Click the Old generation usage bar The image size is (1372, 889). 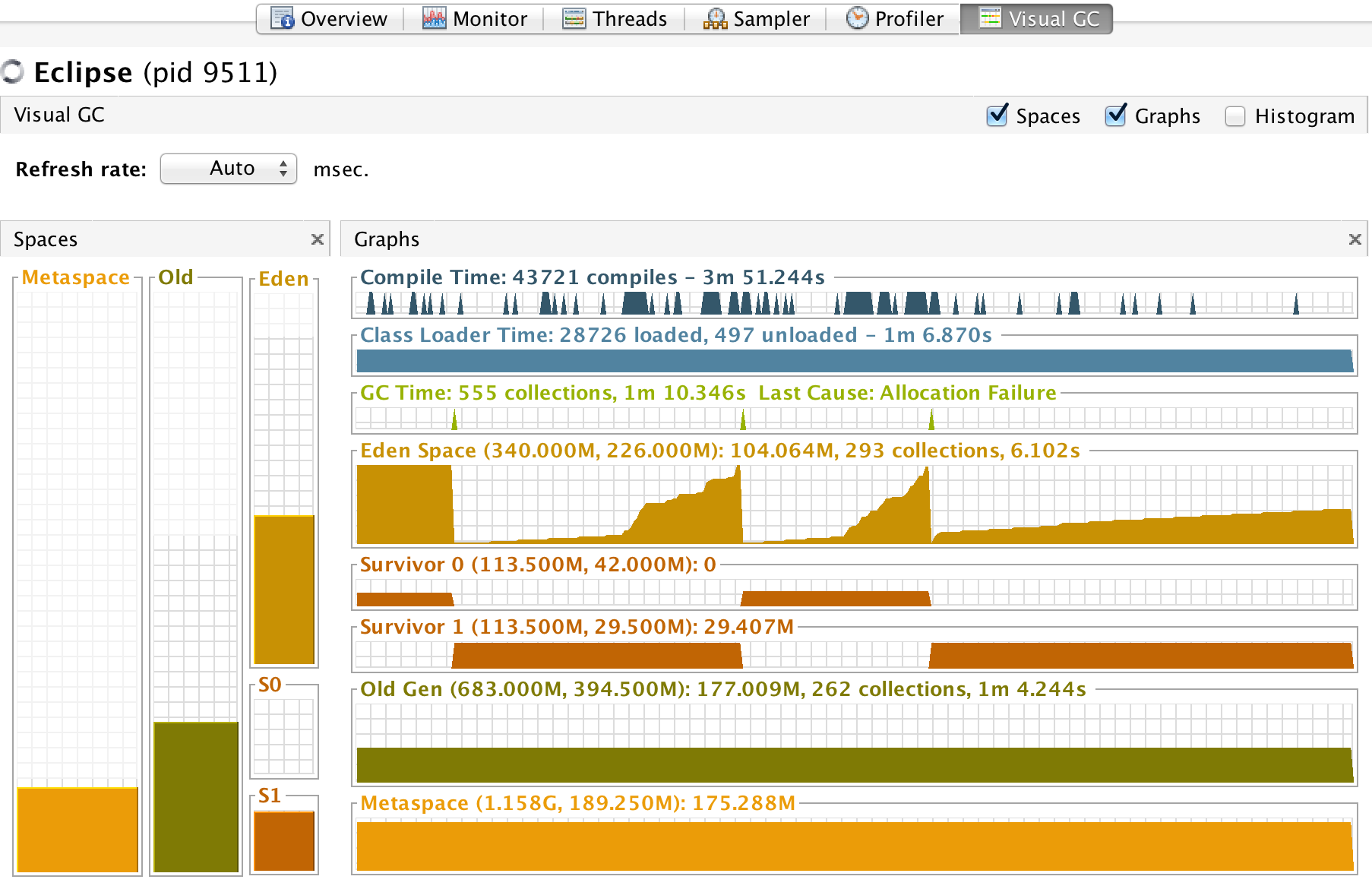point(196,796)
